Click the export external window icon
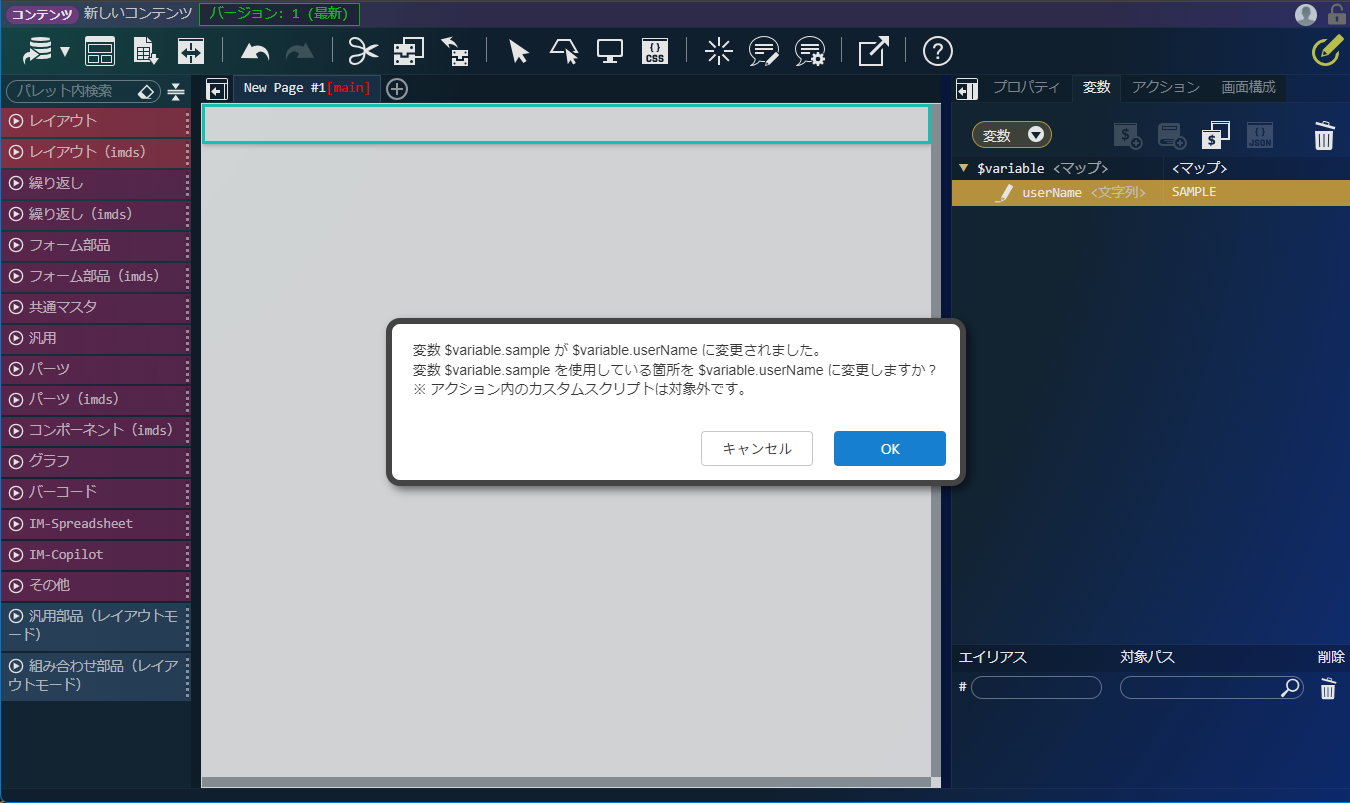The image size is (1350, 803). 872,52
